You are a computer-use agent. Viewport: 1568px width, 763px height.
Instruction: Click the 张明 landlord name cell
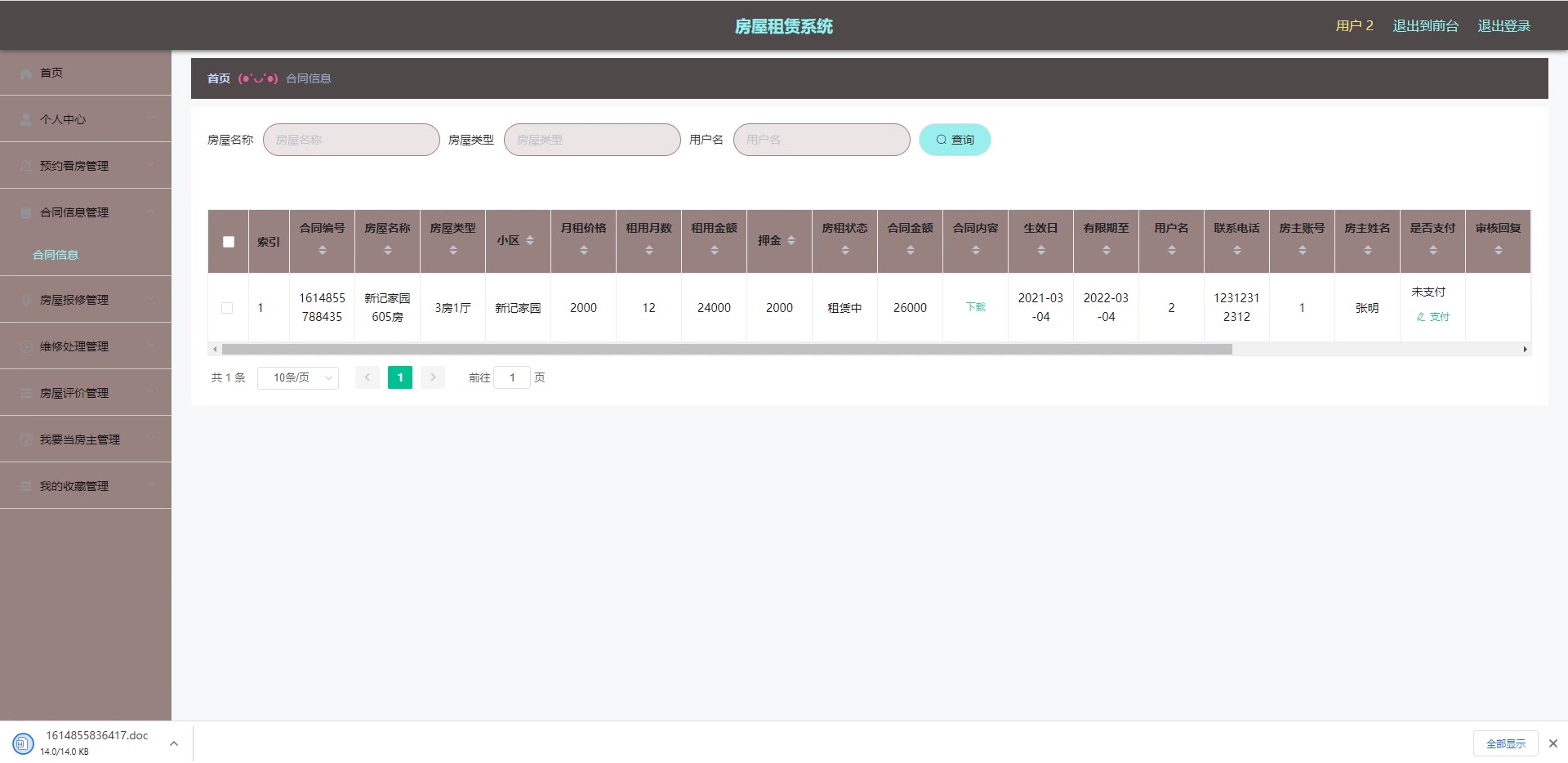(x=1368, y=308)
